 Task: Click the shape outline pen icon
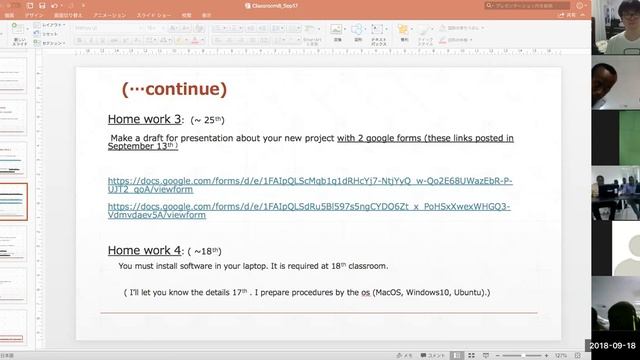tap(443, 40)
